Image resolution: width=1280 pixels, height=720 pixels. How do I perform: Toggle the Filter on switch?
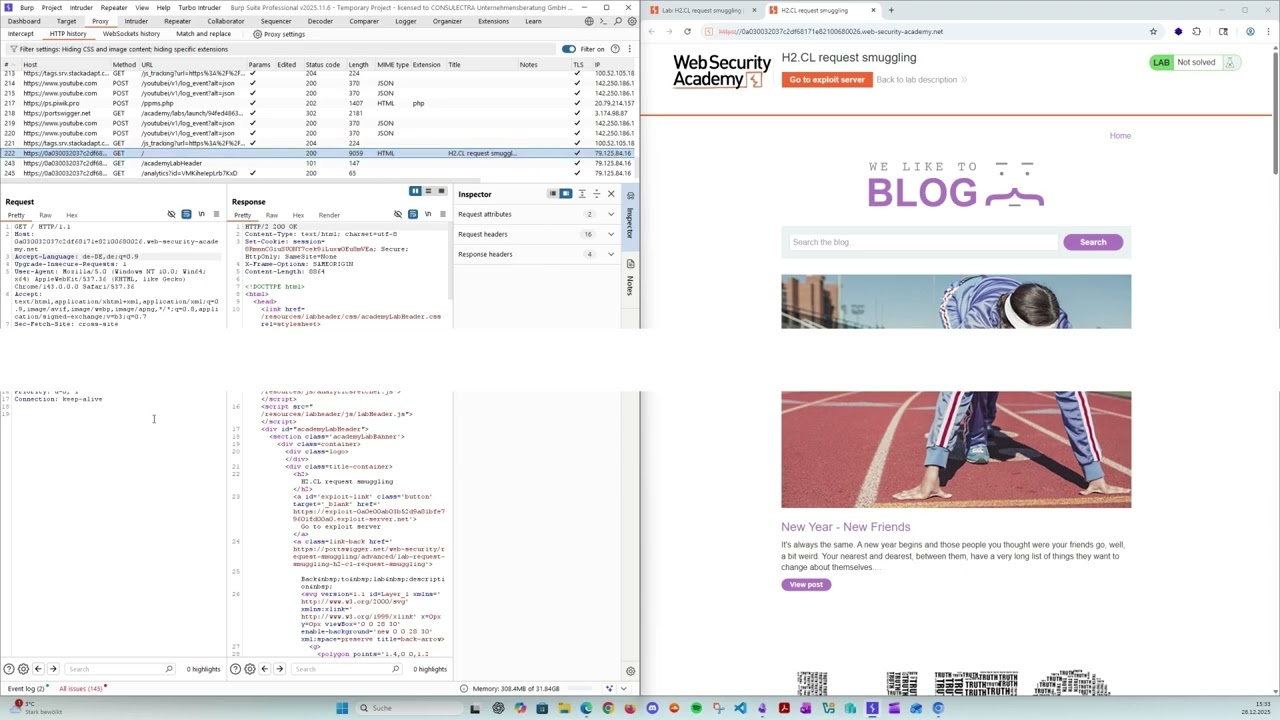coord(568,49)
